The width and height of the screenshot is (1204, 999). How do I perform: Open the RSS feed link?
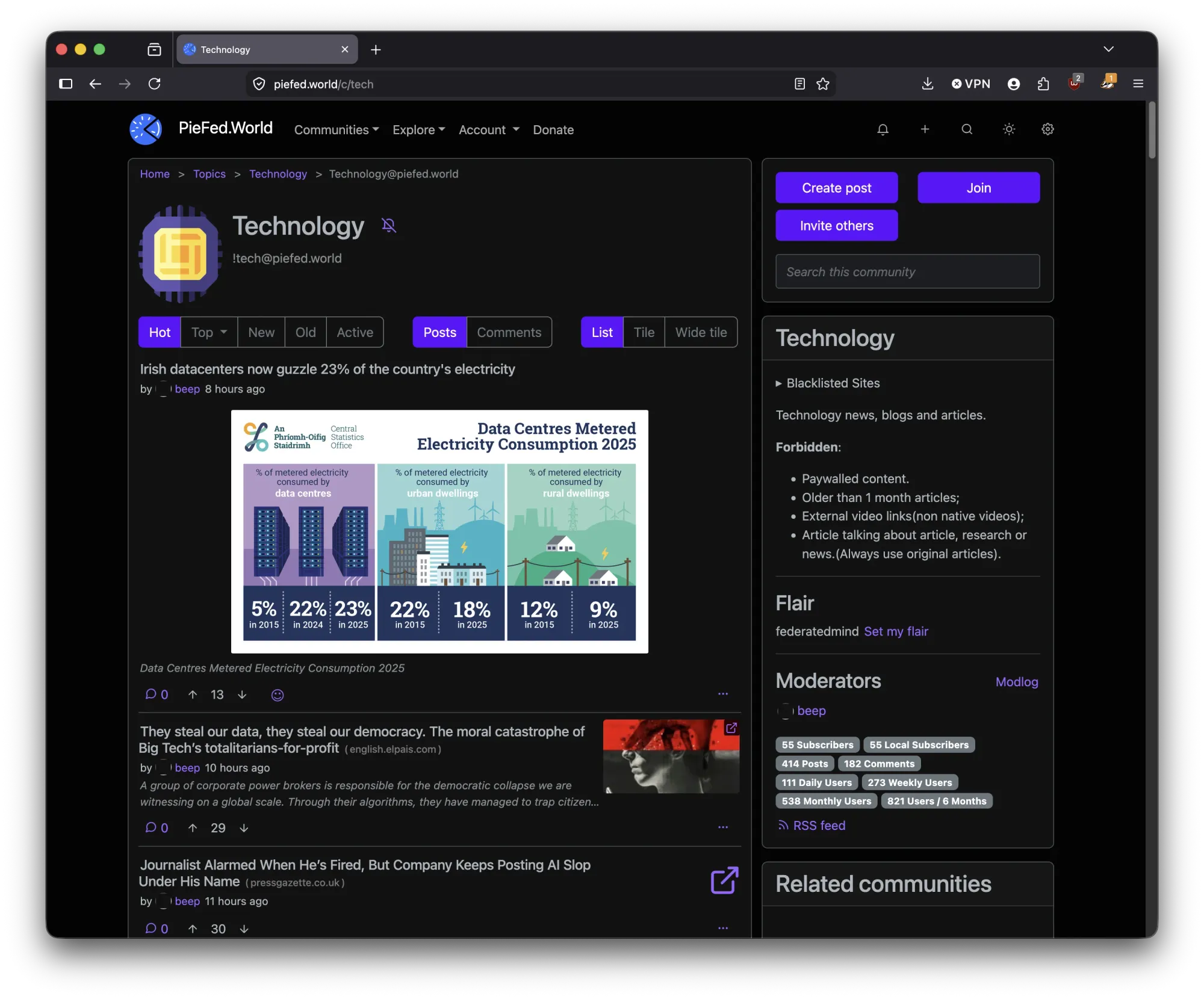click(811, 826)
